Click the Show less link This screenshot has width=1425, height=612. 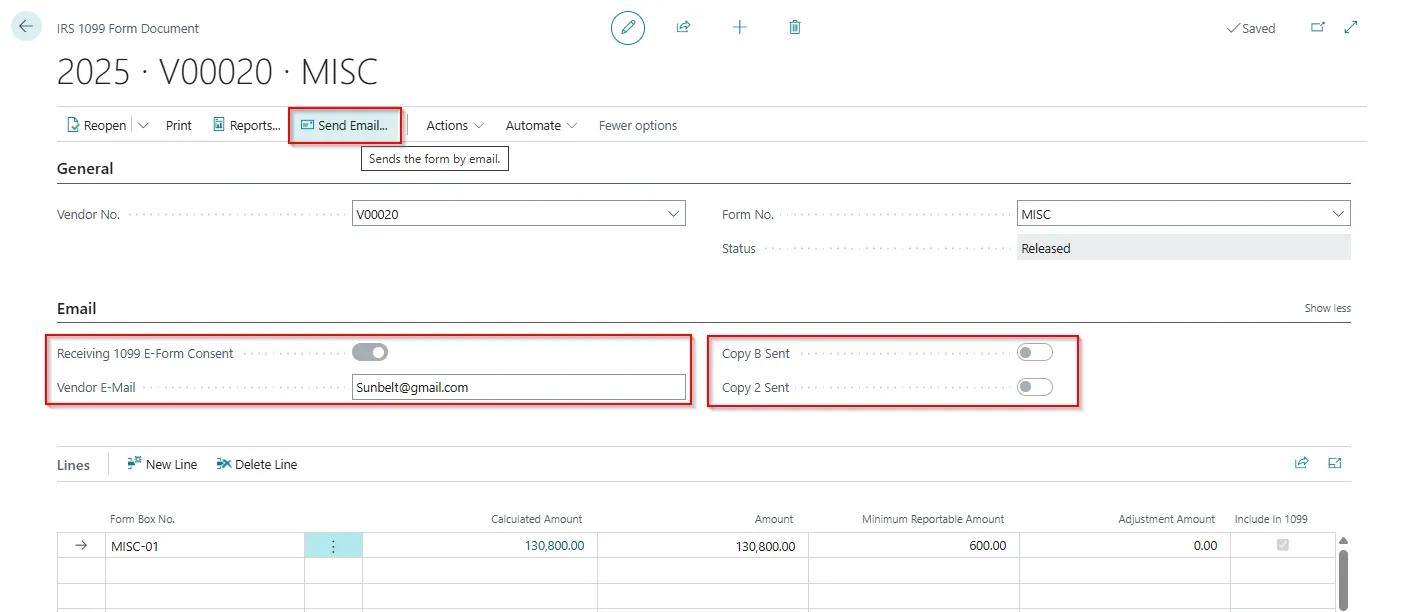pyautogui.click(x=1327, y=308)
